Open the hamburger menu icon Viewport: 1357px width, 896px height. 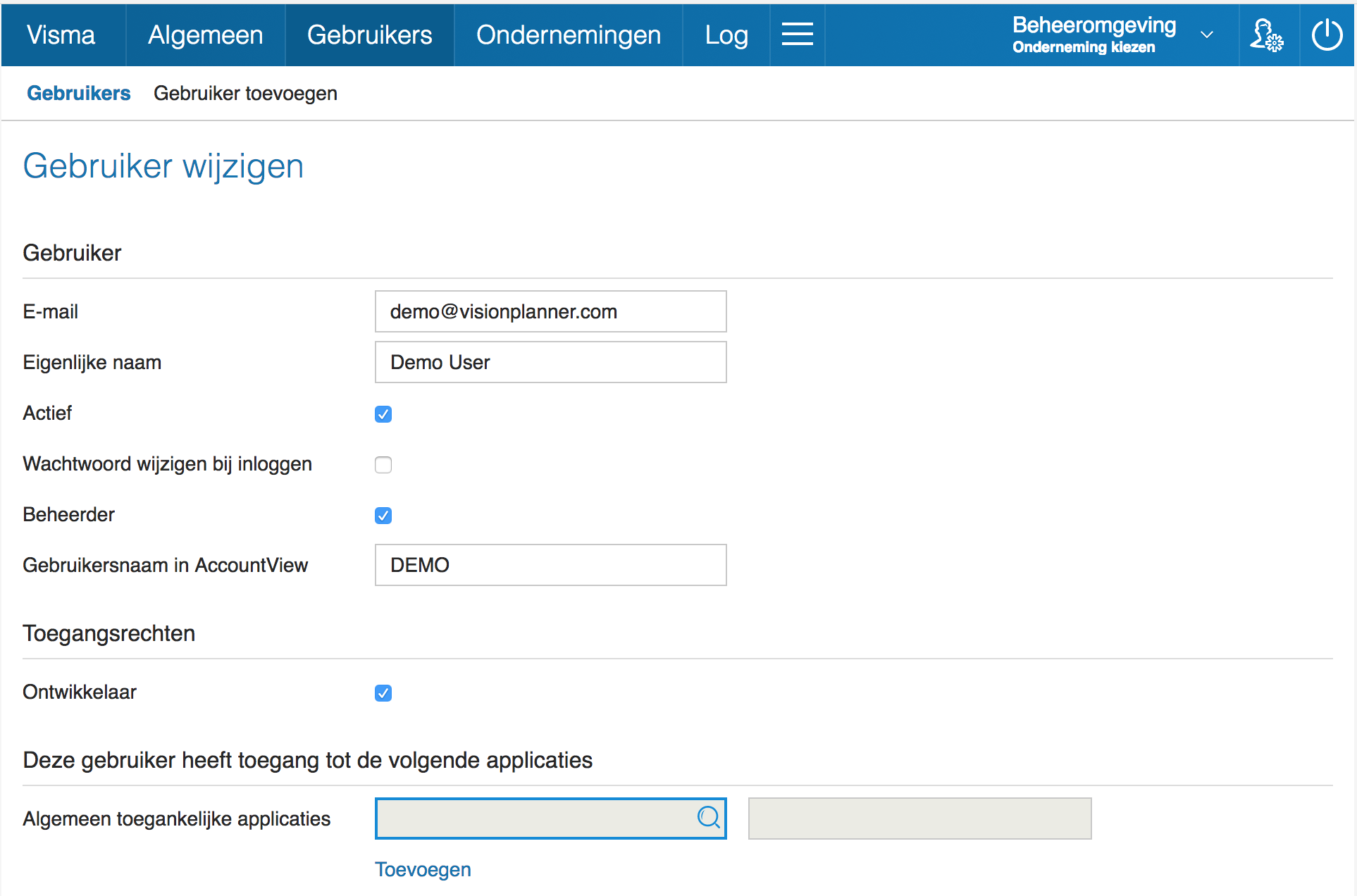797,35
